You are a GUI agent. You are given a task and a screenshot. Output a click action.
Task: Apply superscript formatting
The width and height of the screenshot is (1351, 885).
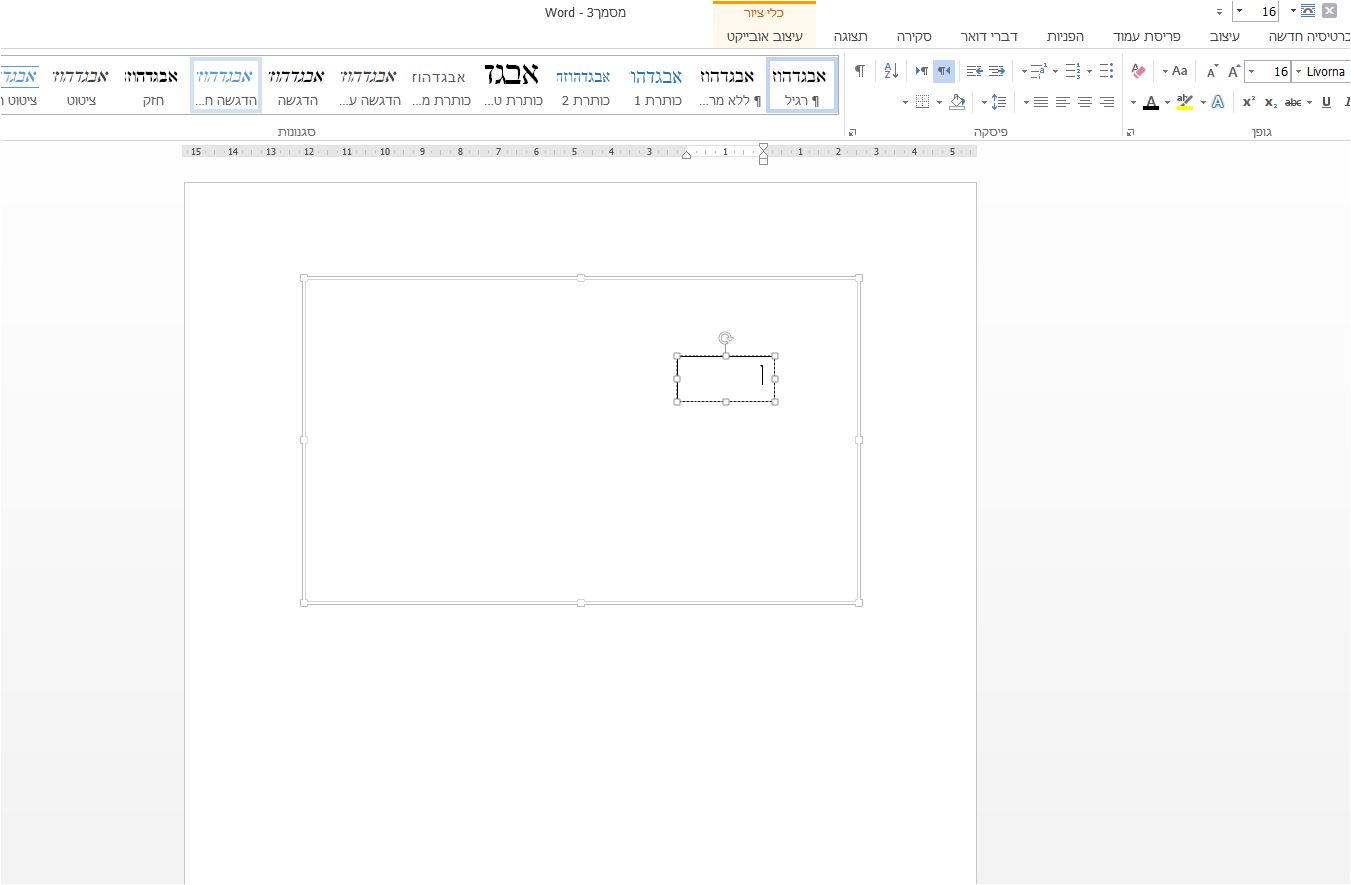pyautogui.click(x=1249, y=102)
